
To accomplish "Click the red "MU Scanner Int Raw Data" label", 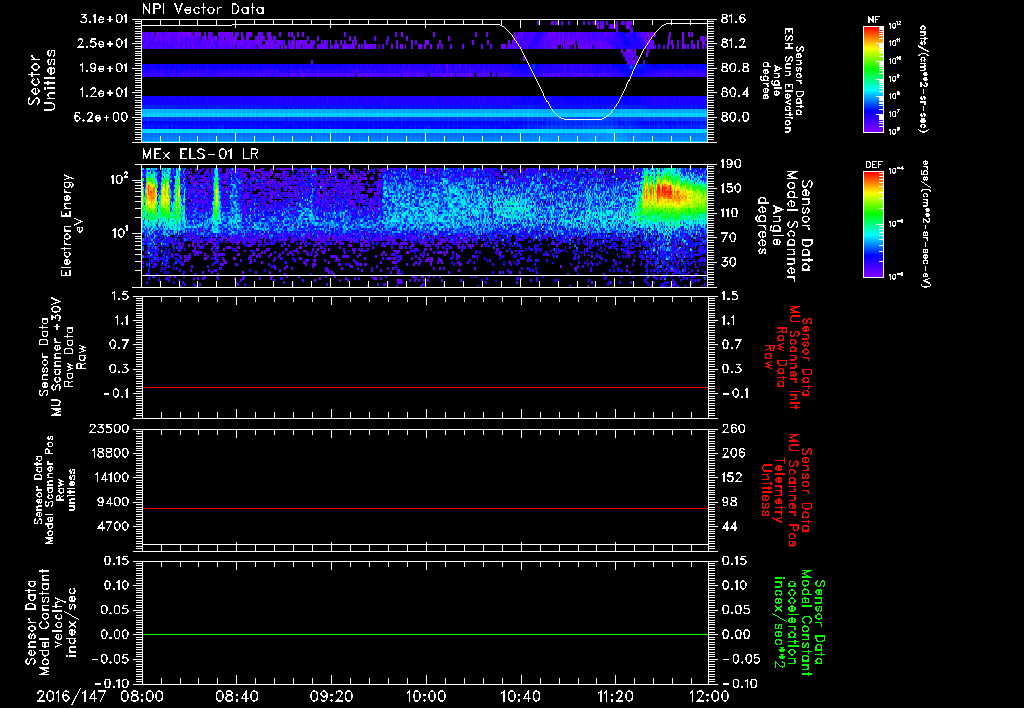I will (787, 357).
